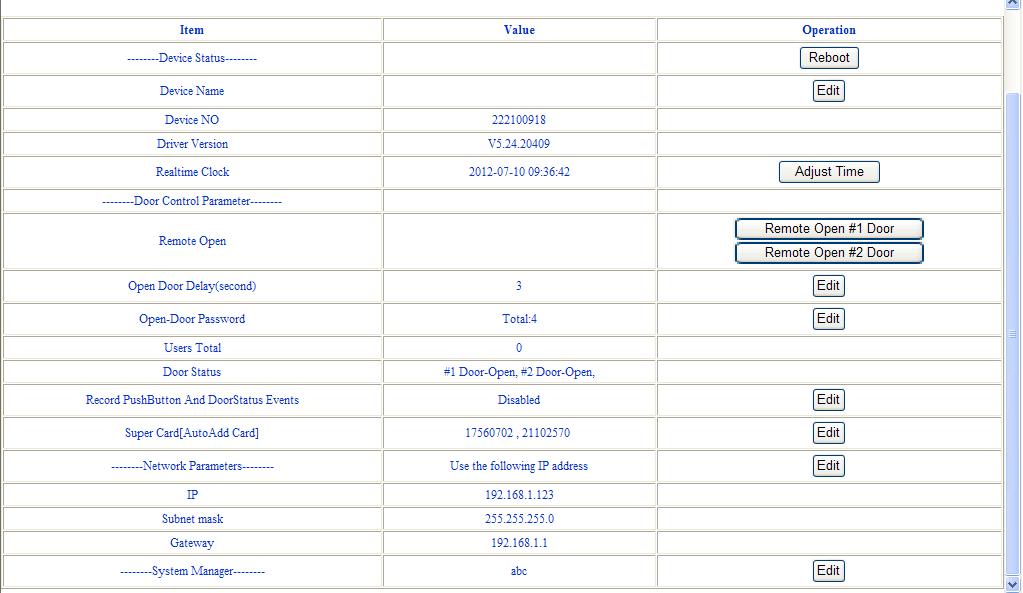This screenshot has height=593, width=1023.
Task: Edit Record PushButton And DoorStatus Events
Action: [828, 399]
